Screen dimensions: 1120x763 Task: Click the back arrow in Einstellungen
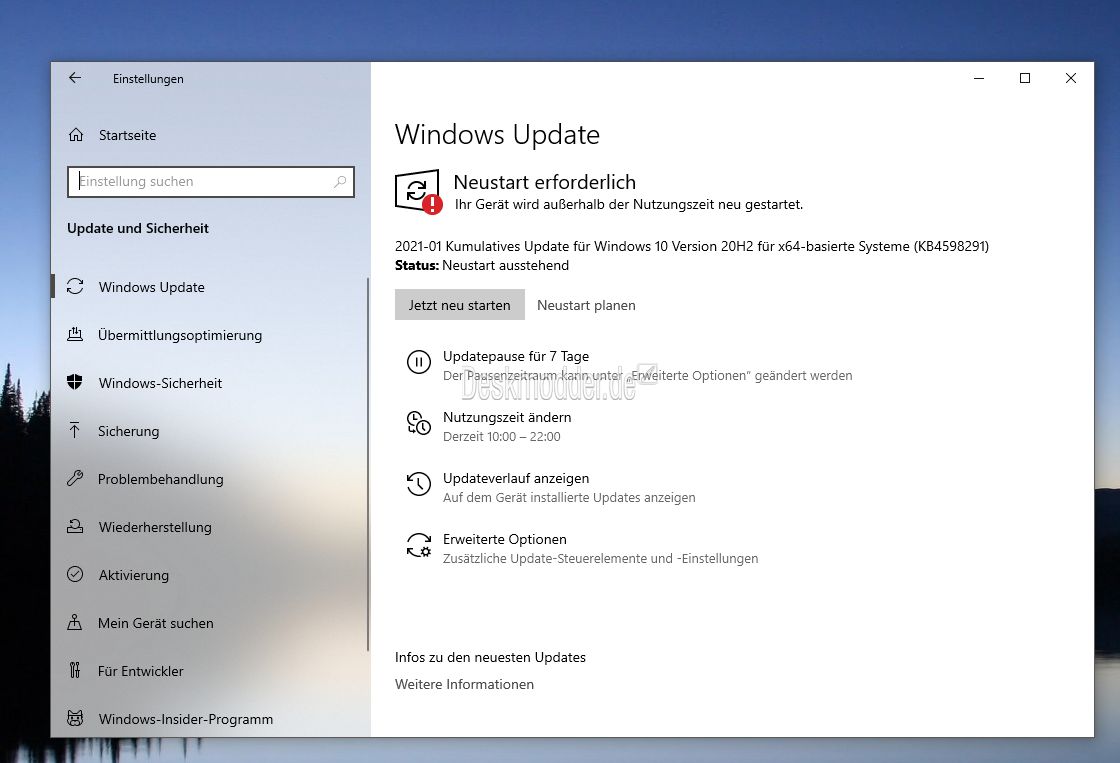[75, 78]
